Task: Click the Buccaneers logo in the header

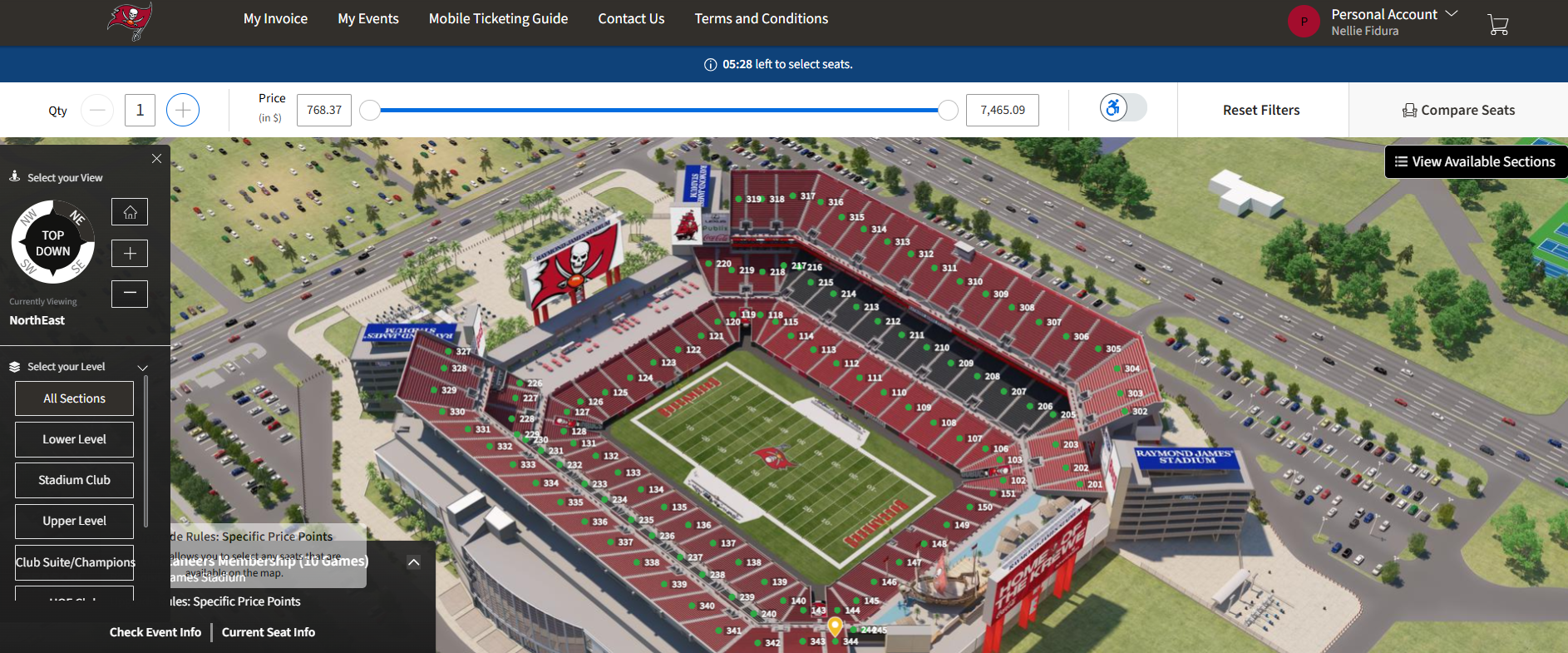Action: coord(130,21)
